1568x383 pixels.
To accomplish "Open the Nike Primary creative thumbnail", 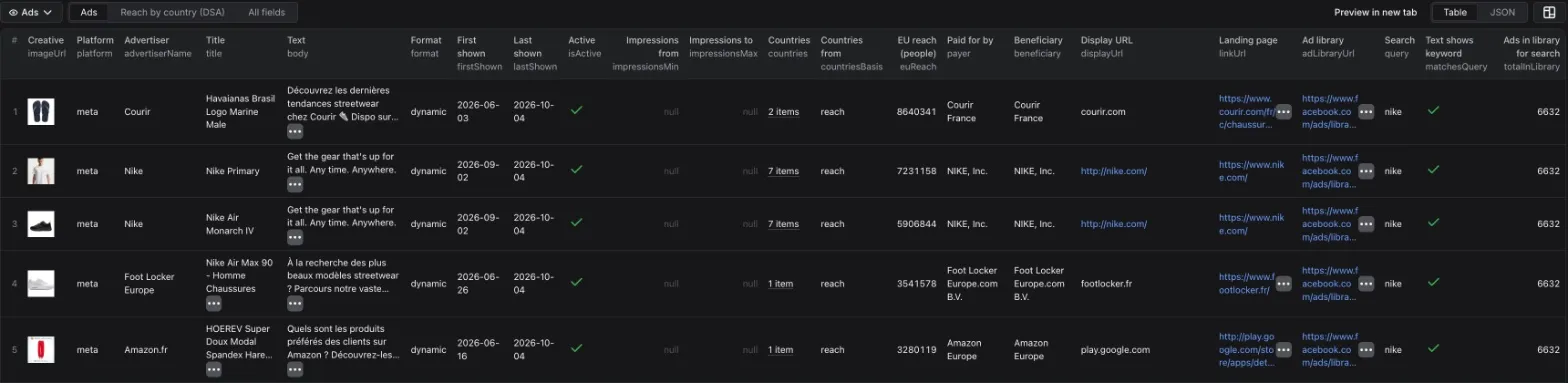I will 41,171.
